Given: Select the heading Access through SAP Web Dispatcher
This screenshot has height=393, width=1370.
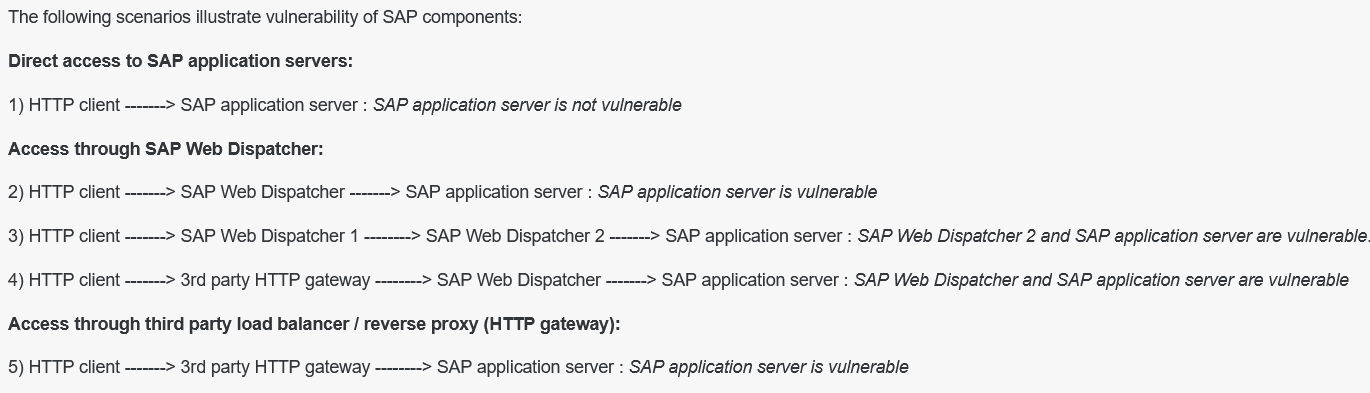Looking at the screenshot, I should (x=166, y=149).
